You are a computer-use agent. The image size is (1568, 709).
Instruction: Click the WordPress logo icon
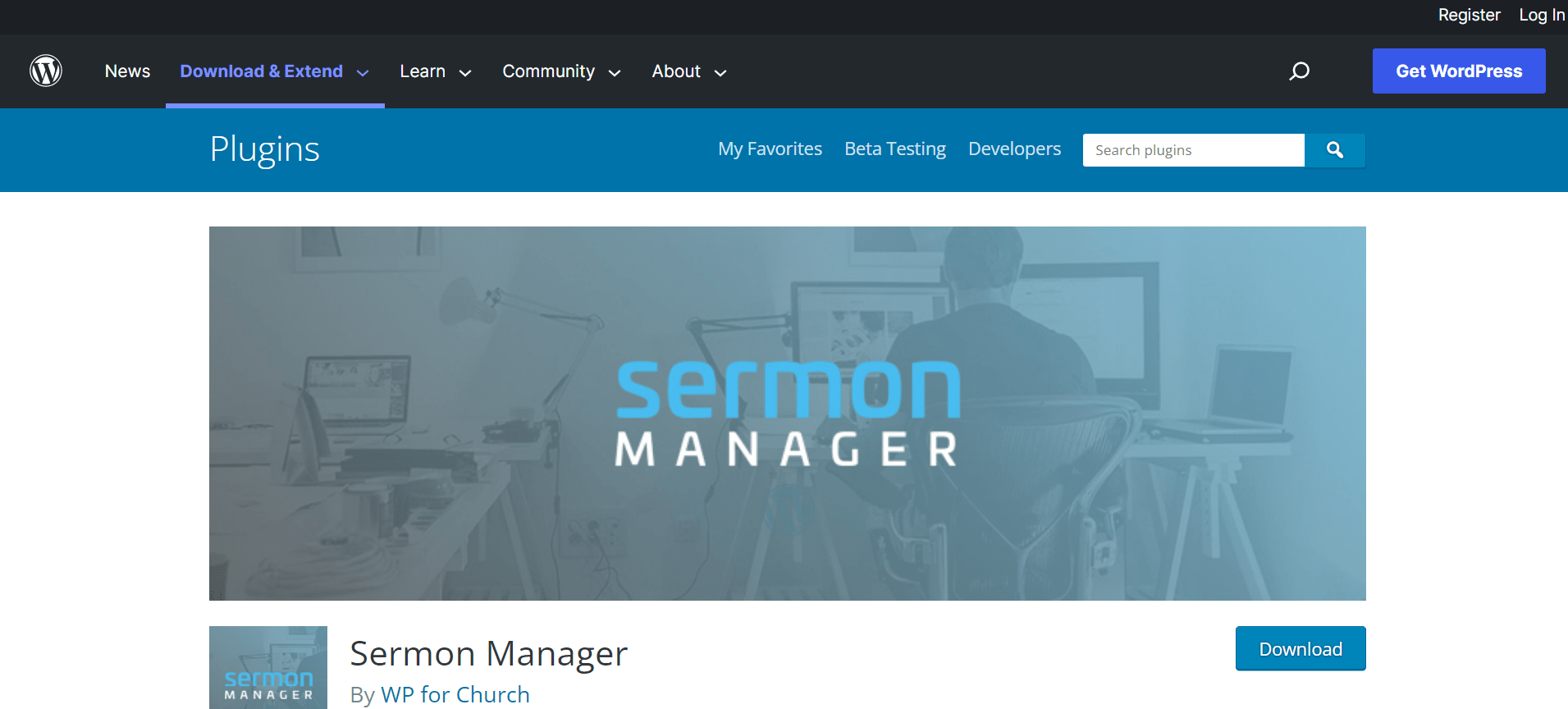(x=46, y=71)
